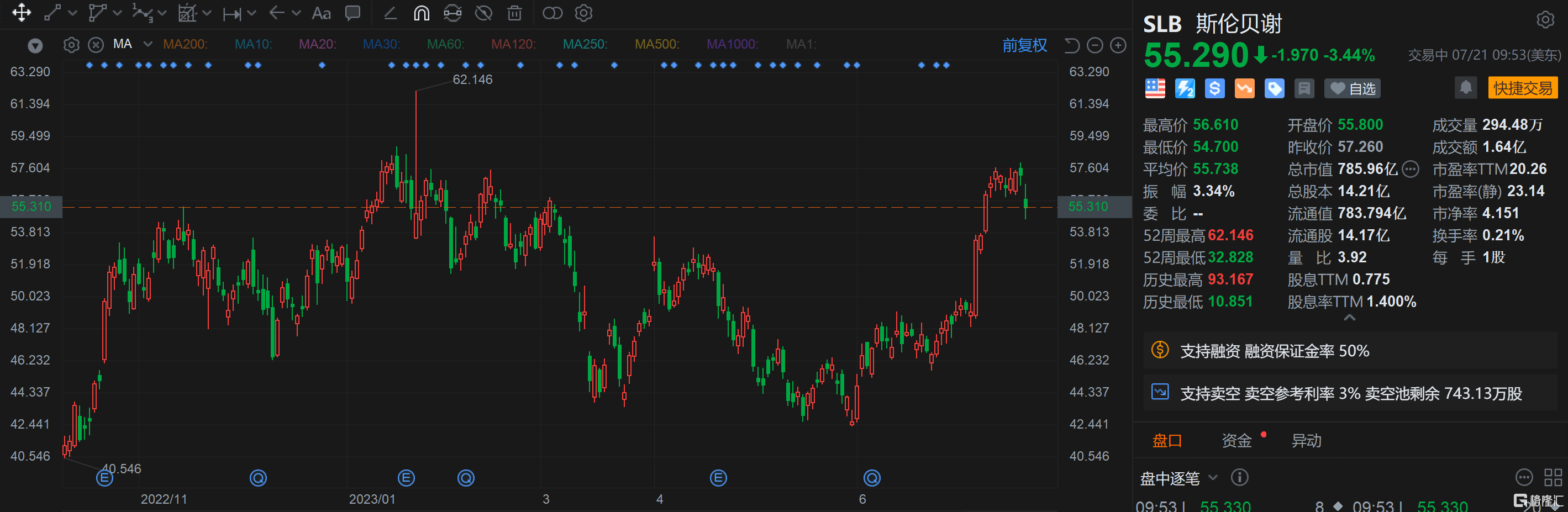Toggle 自选 watchlist heart button
This screenshot has height=512, width=1568.
tap(1352, 89)
